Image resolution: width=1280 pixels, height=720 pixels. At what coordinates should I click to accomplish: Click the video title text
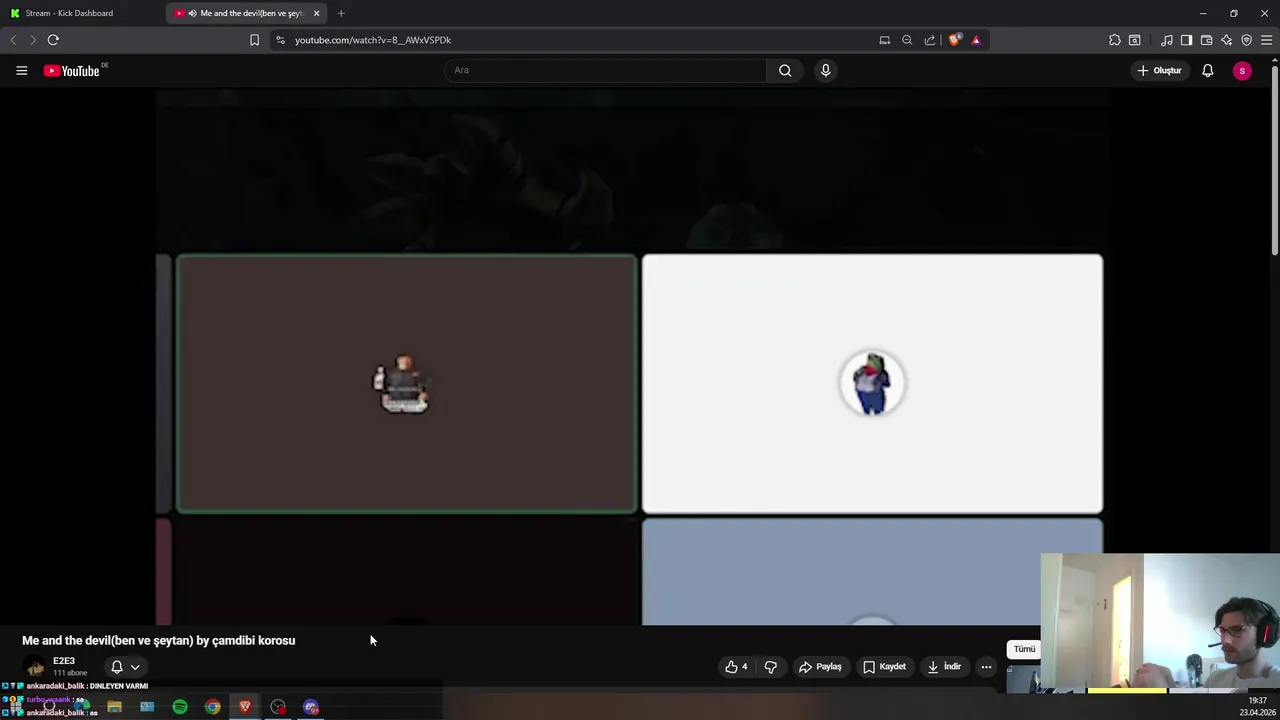pos(159,640)
